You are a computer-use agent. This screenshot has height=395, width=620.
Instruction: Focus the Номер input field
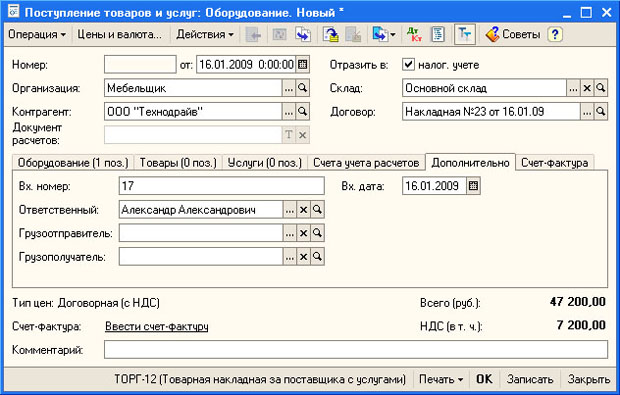click(140, 64)
